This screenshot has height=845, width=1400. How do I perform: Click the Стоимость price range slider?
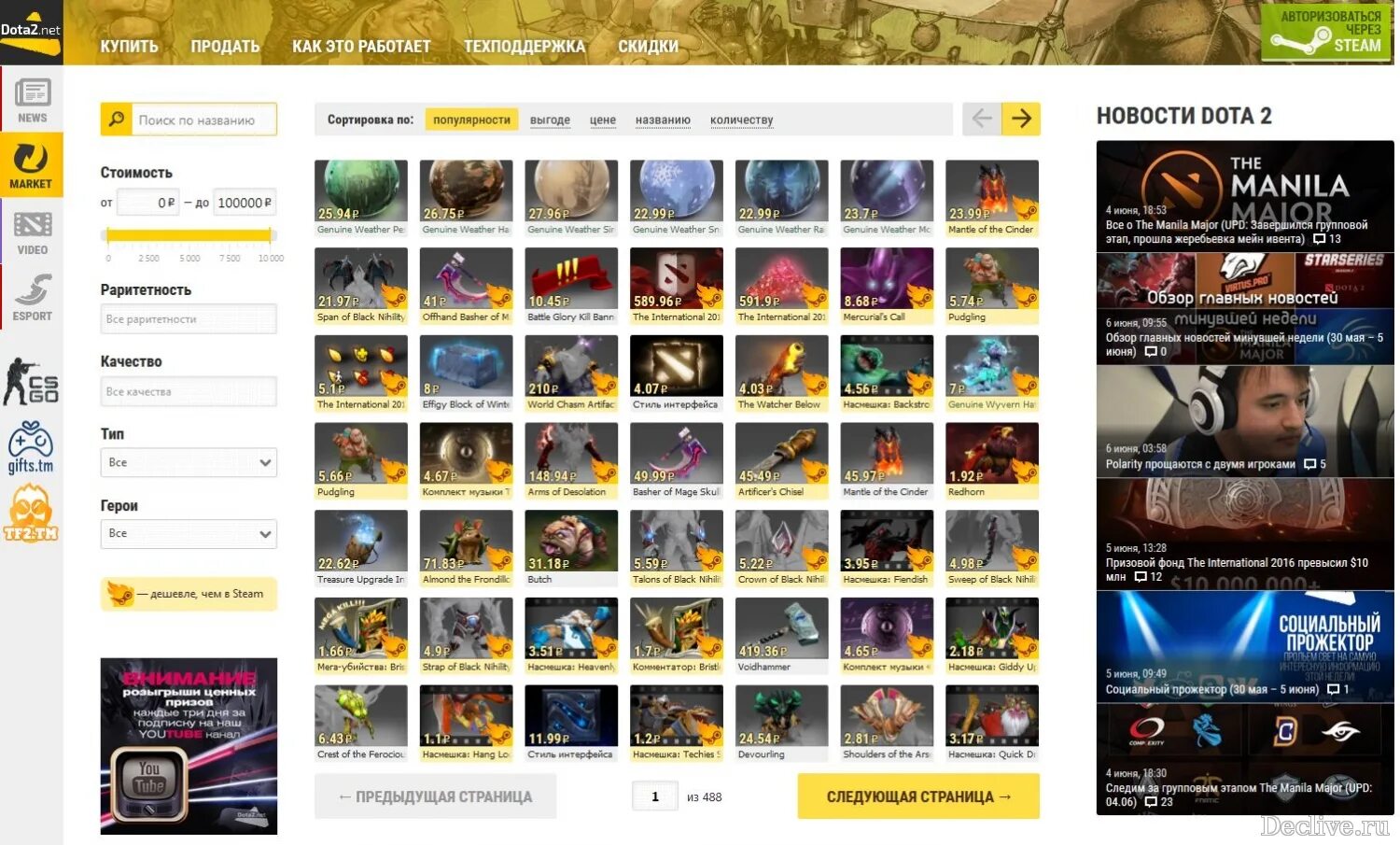tap(189, 235)
